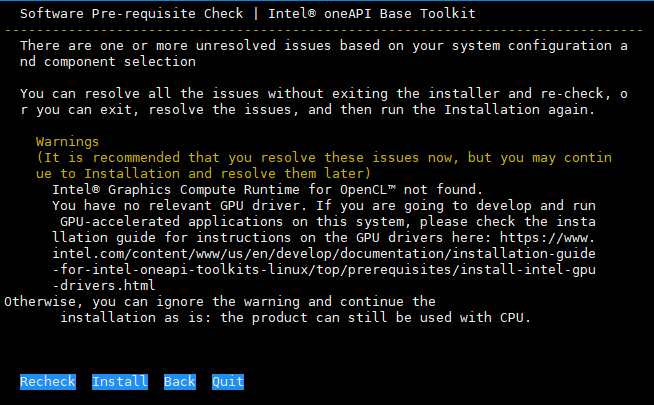This screenshot has width=654, height=405.
Task: Click the intel.com/content/www/us/en URL line
Action: (200, 254)
